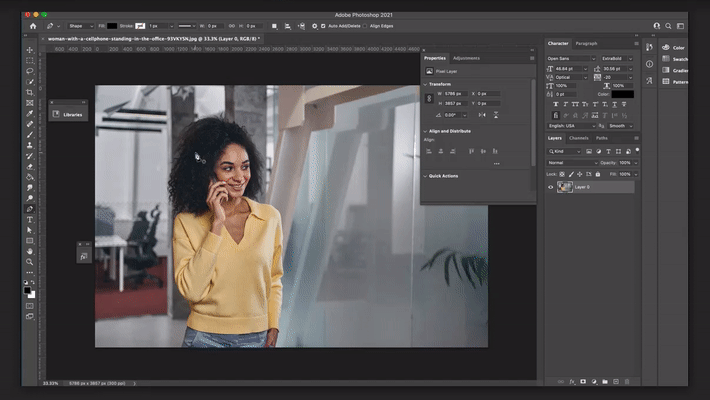Select the Horizontal Type tool

pyautogui.click(x=30, y=219)
